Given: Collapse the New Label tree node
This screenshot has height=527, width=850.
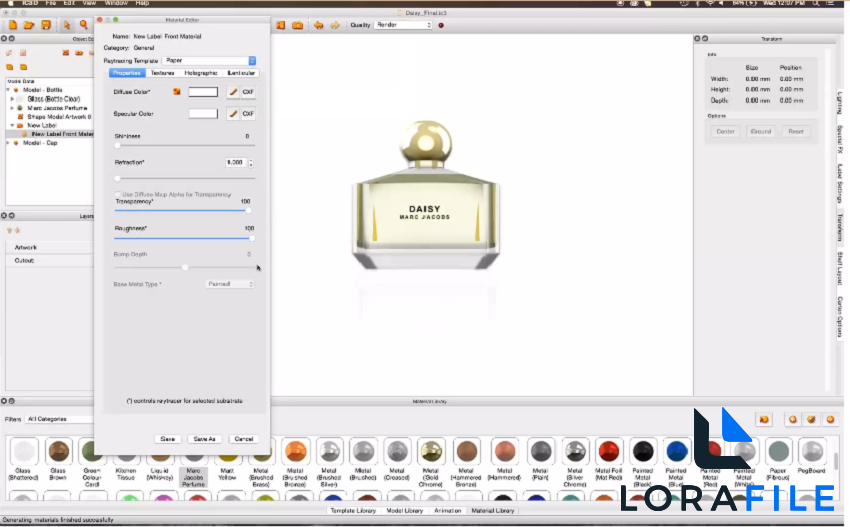Looking at the screenshot, I should (12, 125).
